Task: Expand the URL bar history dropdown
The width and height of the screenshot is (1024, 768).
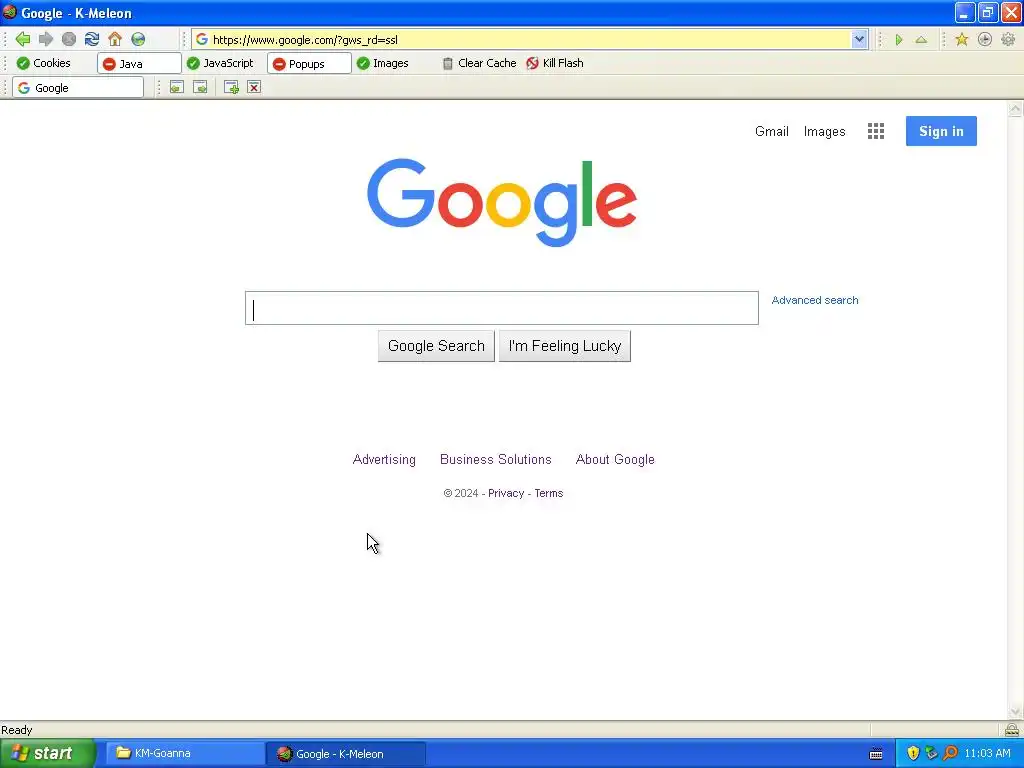Action: [859, 40]
